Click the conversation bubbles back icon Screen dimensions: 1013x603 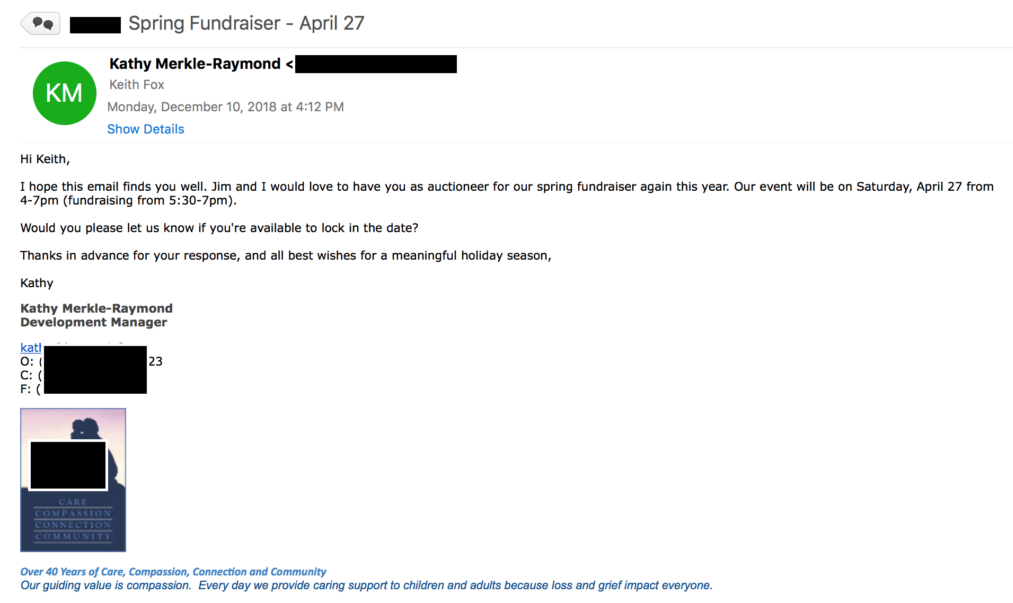point(41,23)
